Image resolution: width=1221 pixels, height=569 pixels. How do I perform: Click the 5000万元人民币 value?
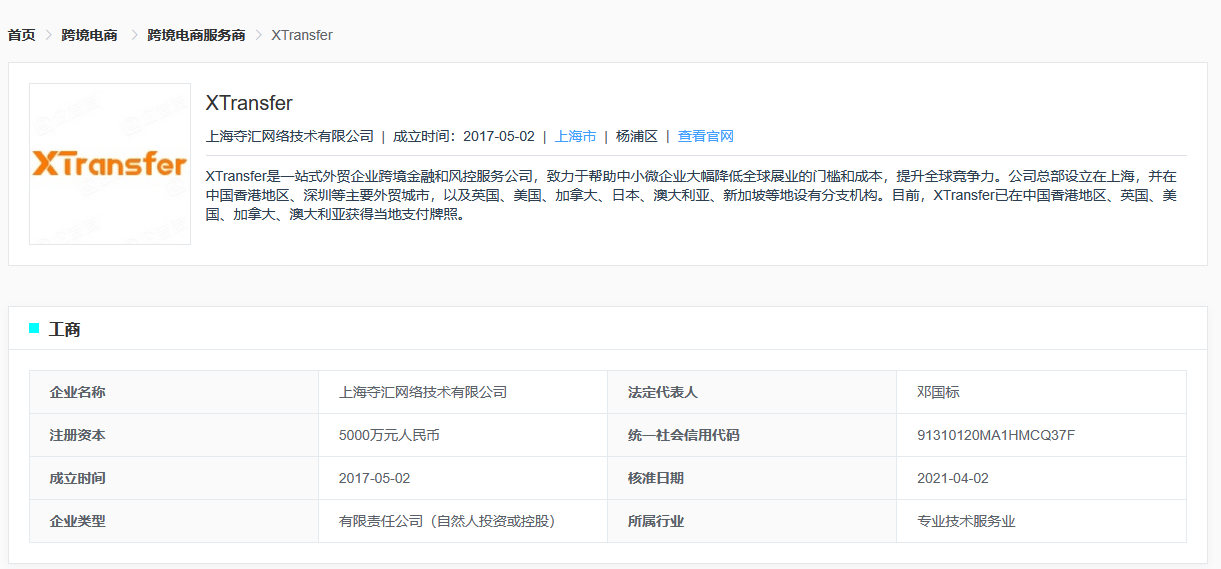click(x=389, y=435)
